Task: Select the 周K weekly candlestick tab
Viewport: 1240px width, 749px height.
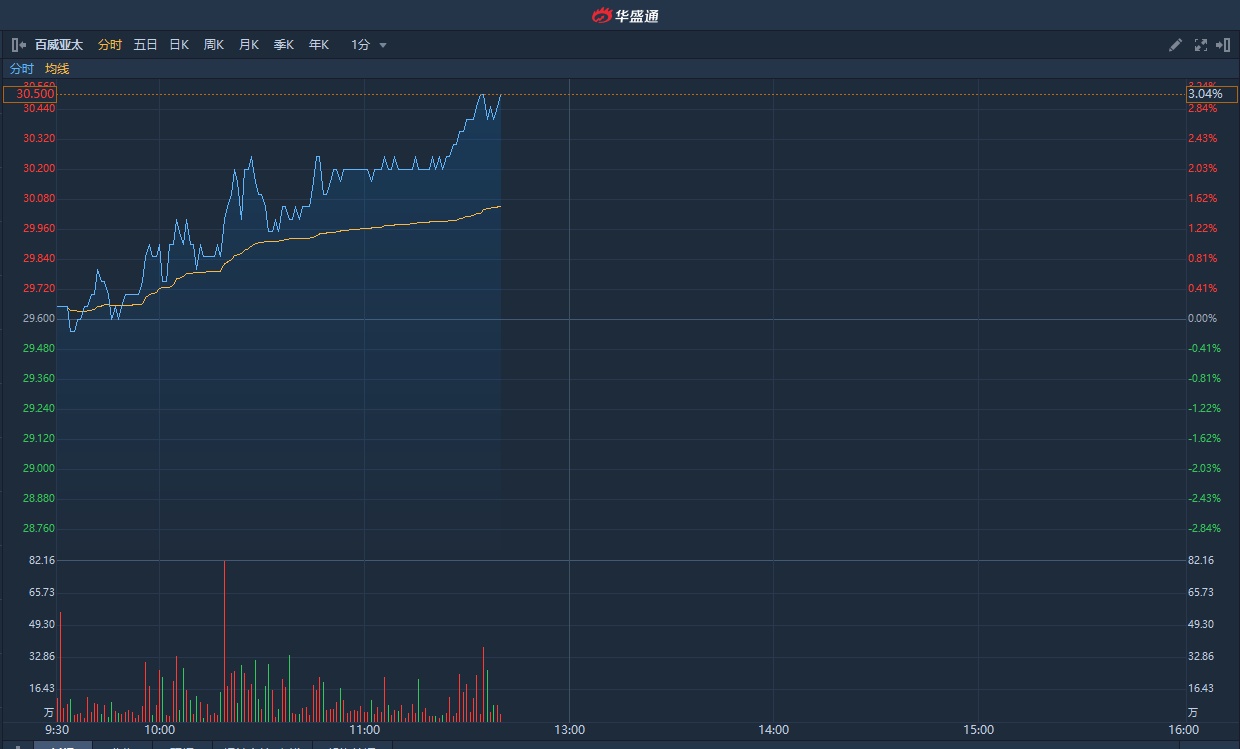Action: 214,45
